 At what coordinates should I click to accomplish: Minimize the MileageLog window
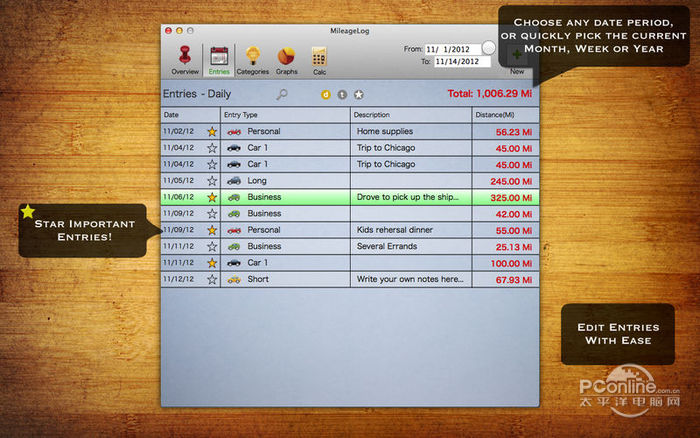pos(179,31)
